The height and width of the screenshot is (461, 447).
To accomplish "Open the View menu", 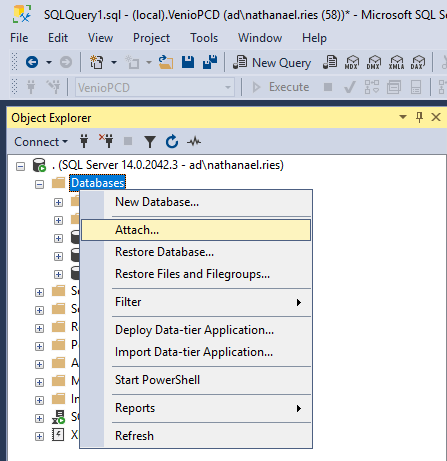I will pos(100,38).
